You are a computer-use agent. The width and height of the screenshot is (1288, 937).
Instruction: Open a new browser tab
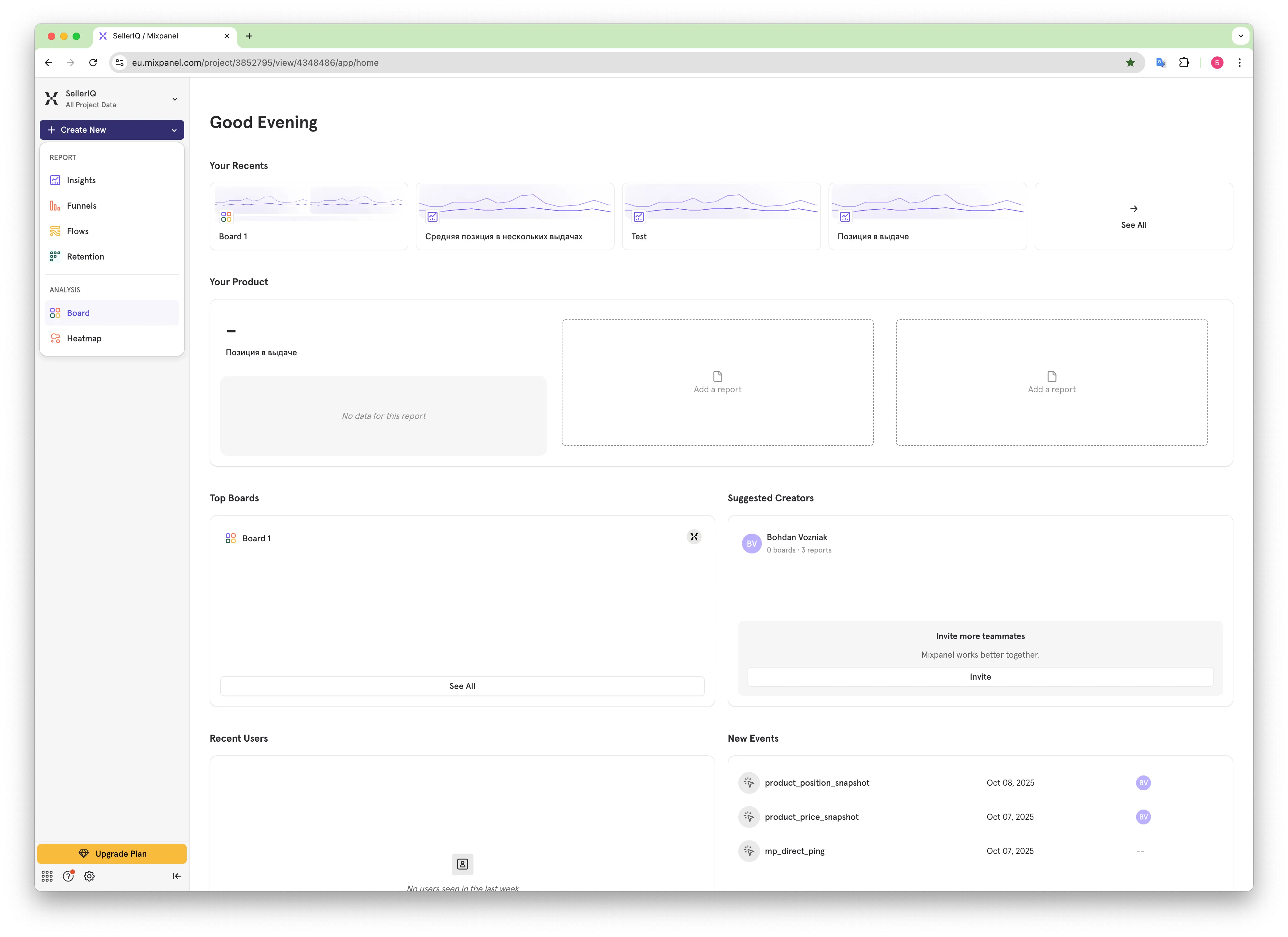click(249, 36)
